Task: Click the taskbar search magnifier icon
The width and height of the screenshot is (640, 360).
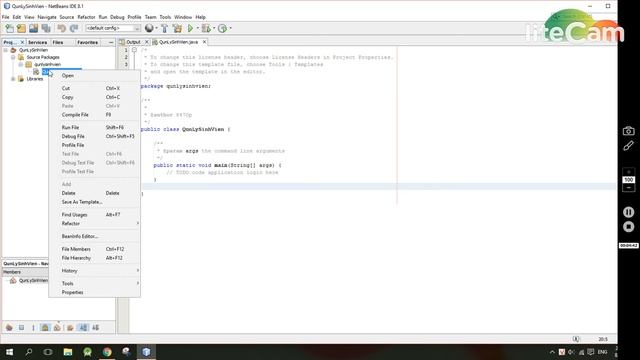Action: tap(29, 352)
